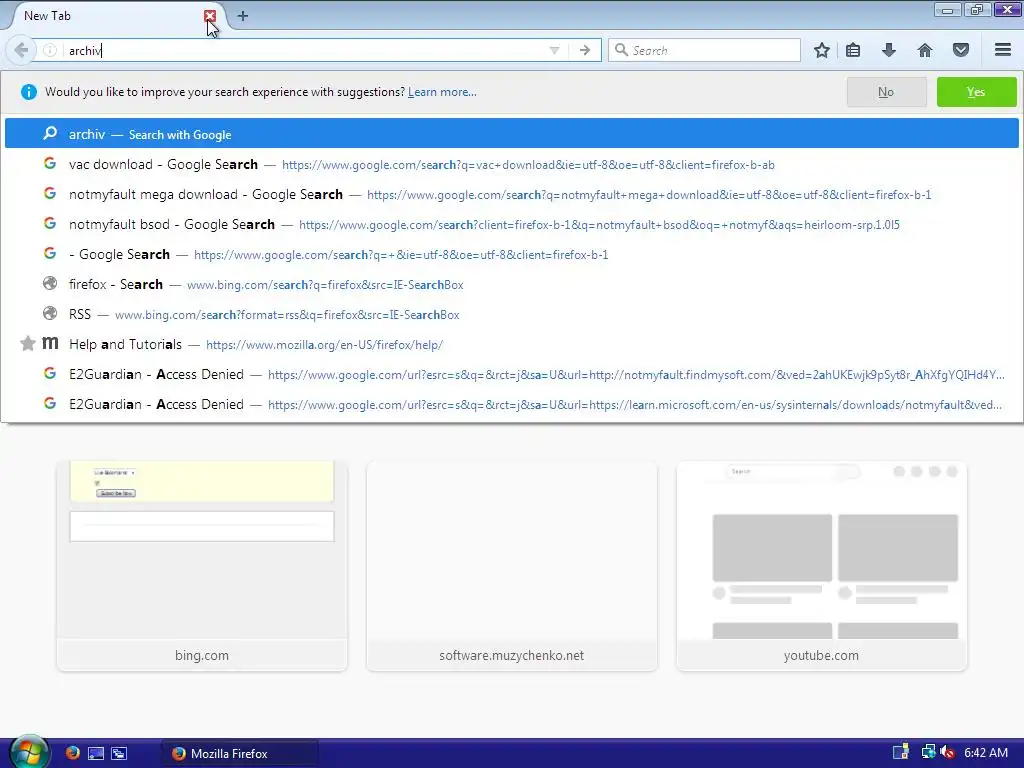
Task: Accept search suggestions with Yes button
Action: click(976, 92)
